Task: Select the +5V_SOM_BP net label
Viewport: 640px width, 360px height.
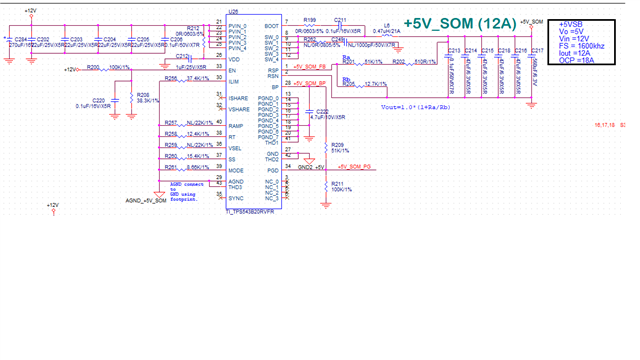Action: click(309, 83)
